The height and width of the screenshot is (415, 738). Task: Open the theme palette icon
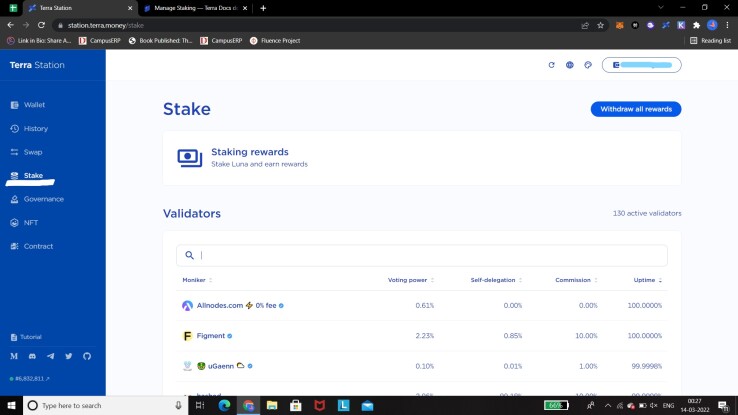(x=588, y=65)
